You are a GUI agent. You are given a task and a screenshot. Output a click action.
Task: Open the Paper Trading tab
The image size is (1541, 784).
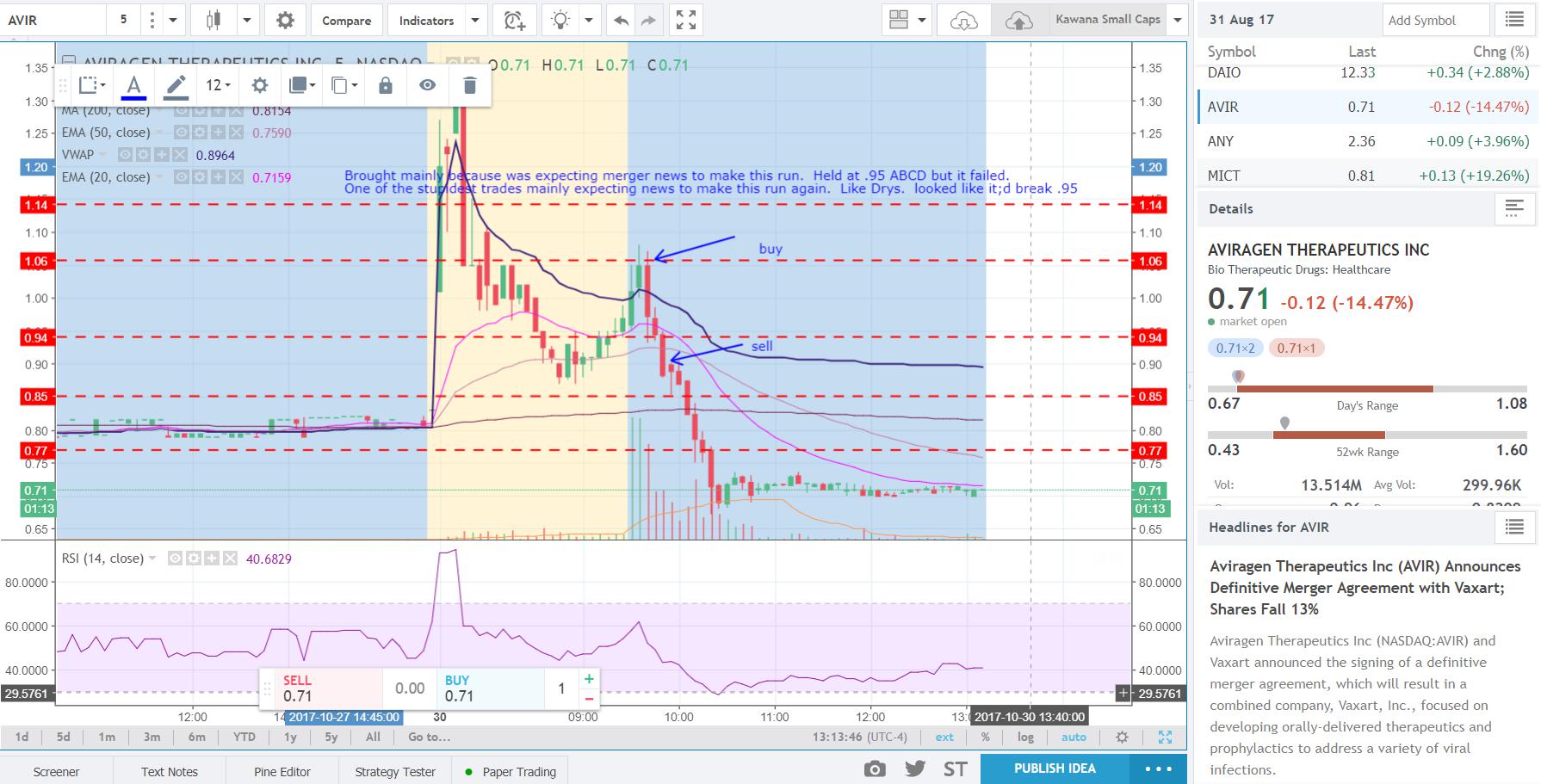click(511, 771)
